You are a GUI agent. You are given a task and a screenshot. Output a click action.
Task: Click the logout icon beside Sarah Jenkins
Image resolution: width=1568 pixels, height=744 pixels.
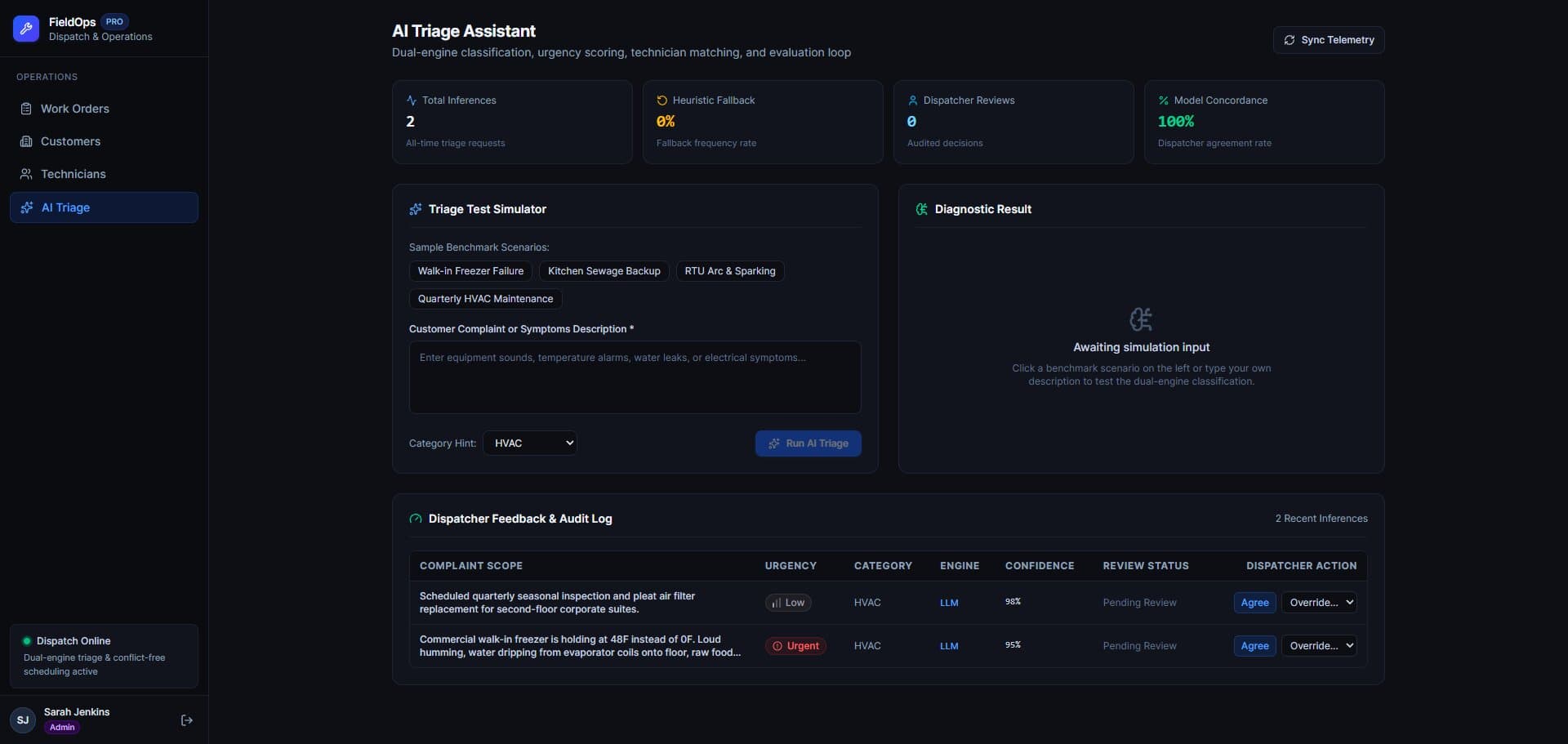click(187, 720)
